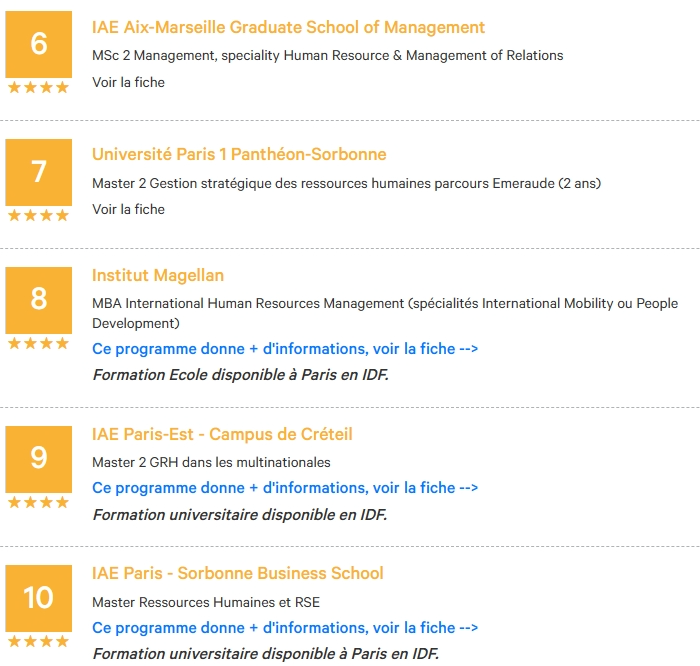Open IAE Aix-Marseille Graduate School of Management
This screenshot has width=700, height=666.
(x=288, y=27)
